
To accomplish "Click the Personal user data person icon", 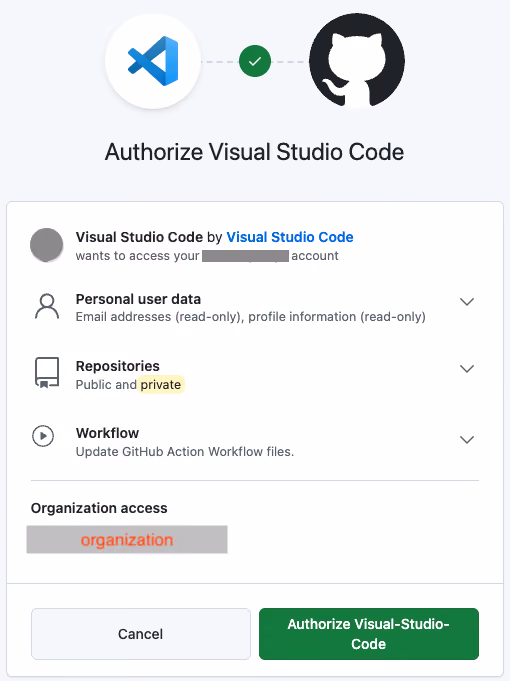I will tap(47, 307).
